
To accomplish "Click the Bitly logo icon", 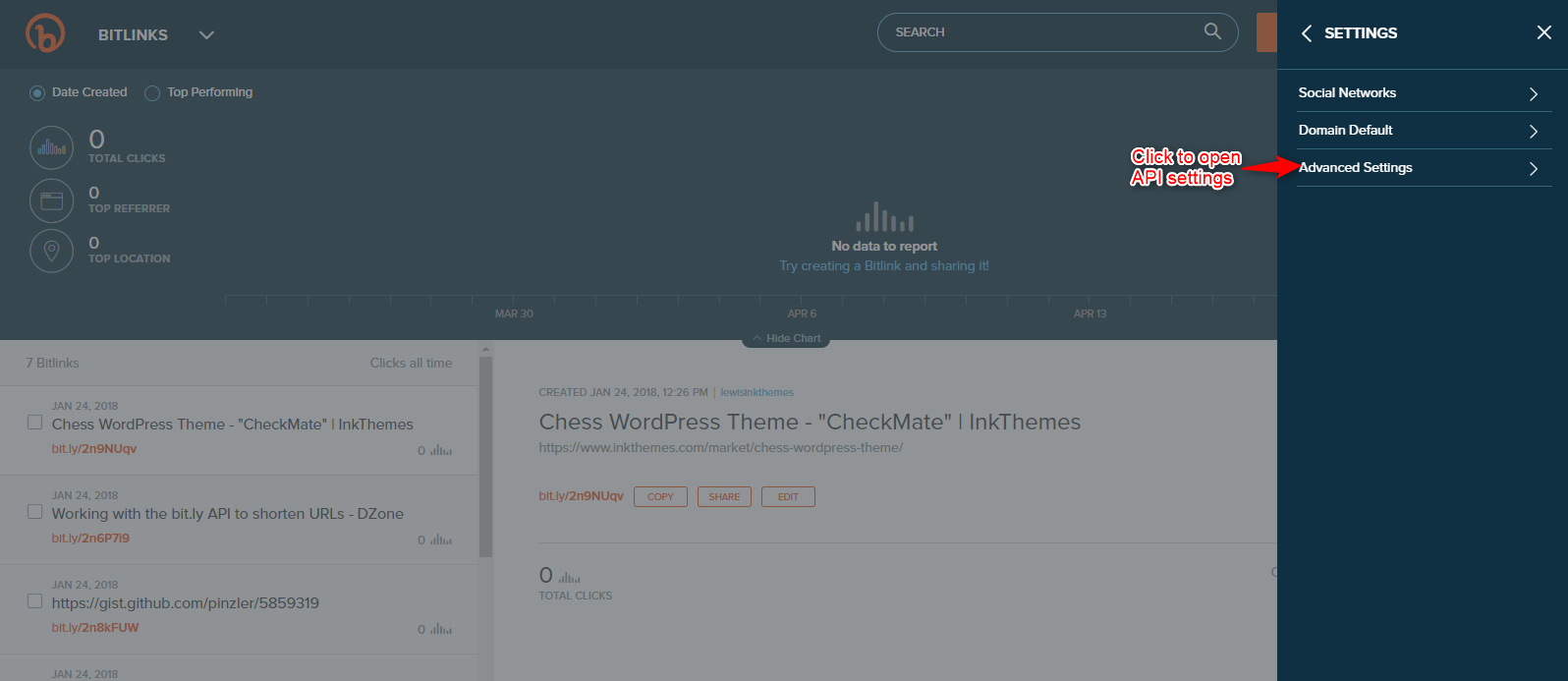I will 45,33.
